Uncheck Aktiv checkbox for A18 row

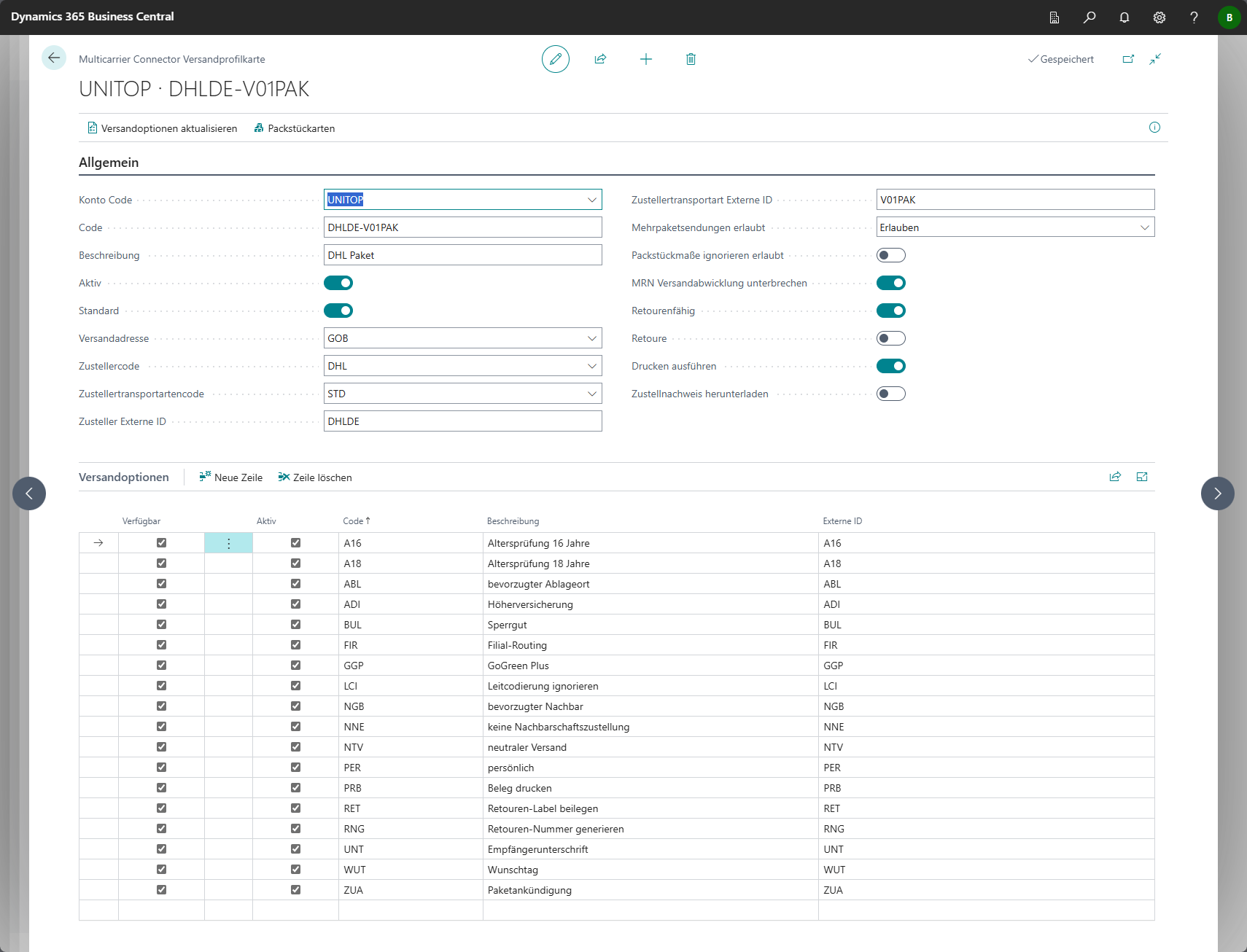click(295, 563)
